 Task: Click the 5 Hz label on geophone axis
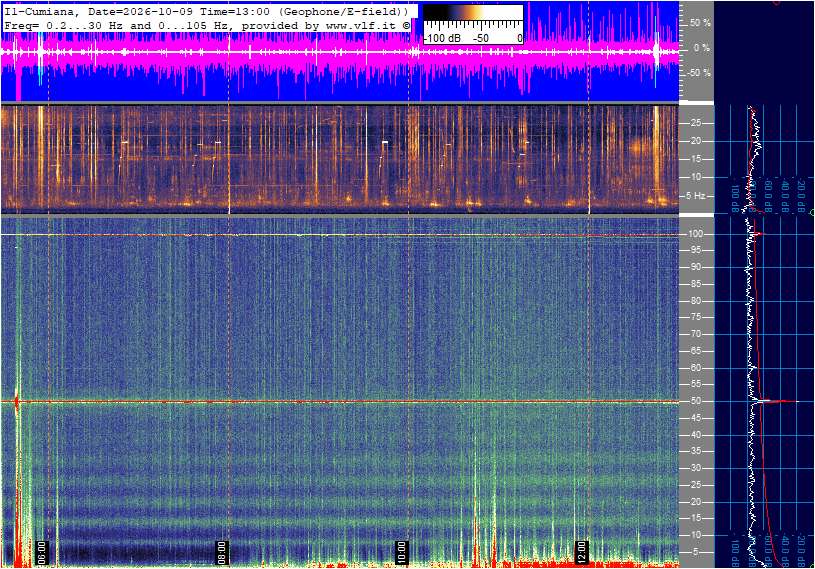(696, 196)
